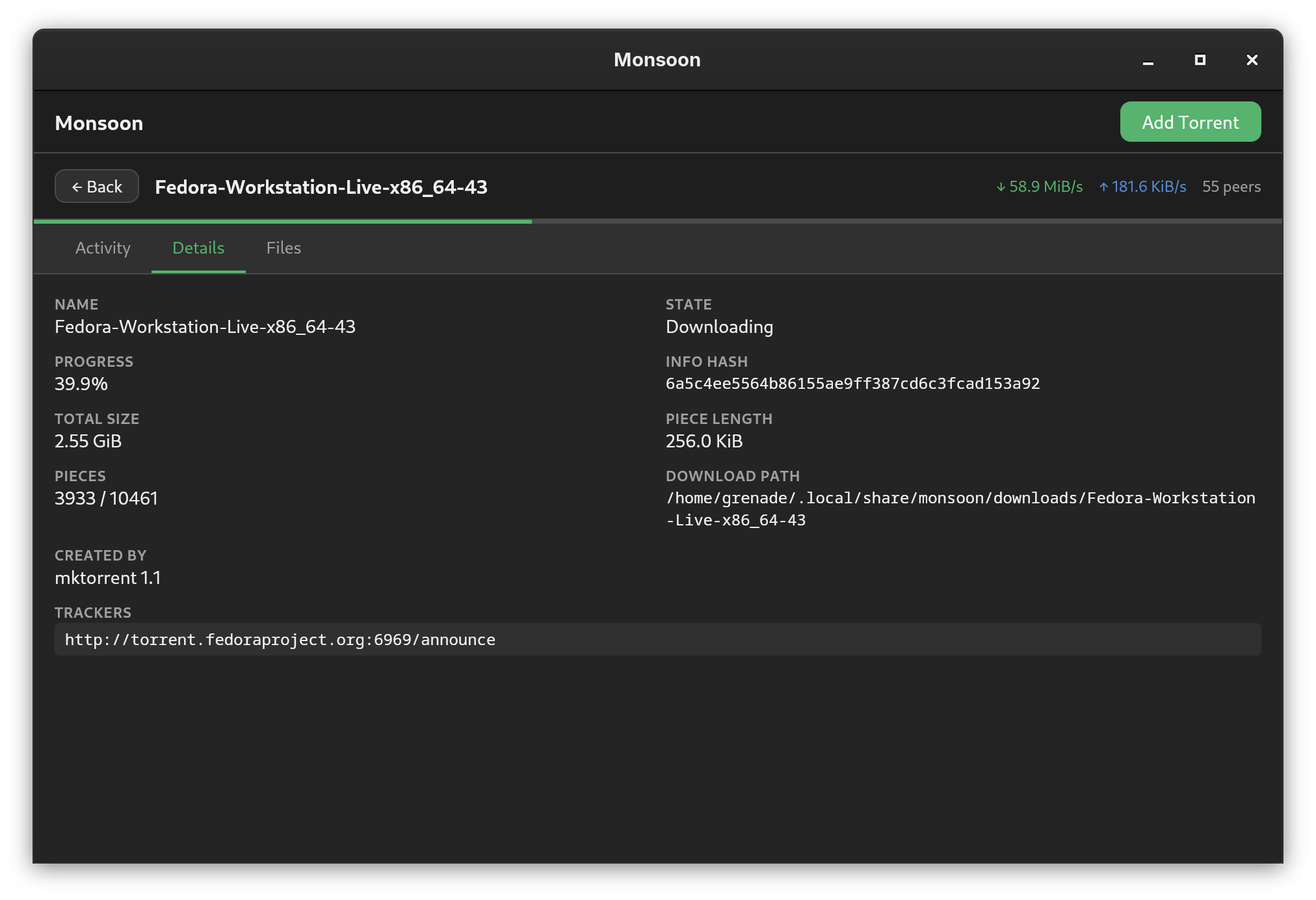1316x900 pixels.
Task: Click the Add Torrent button
Action: [x=1190, y=122]
